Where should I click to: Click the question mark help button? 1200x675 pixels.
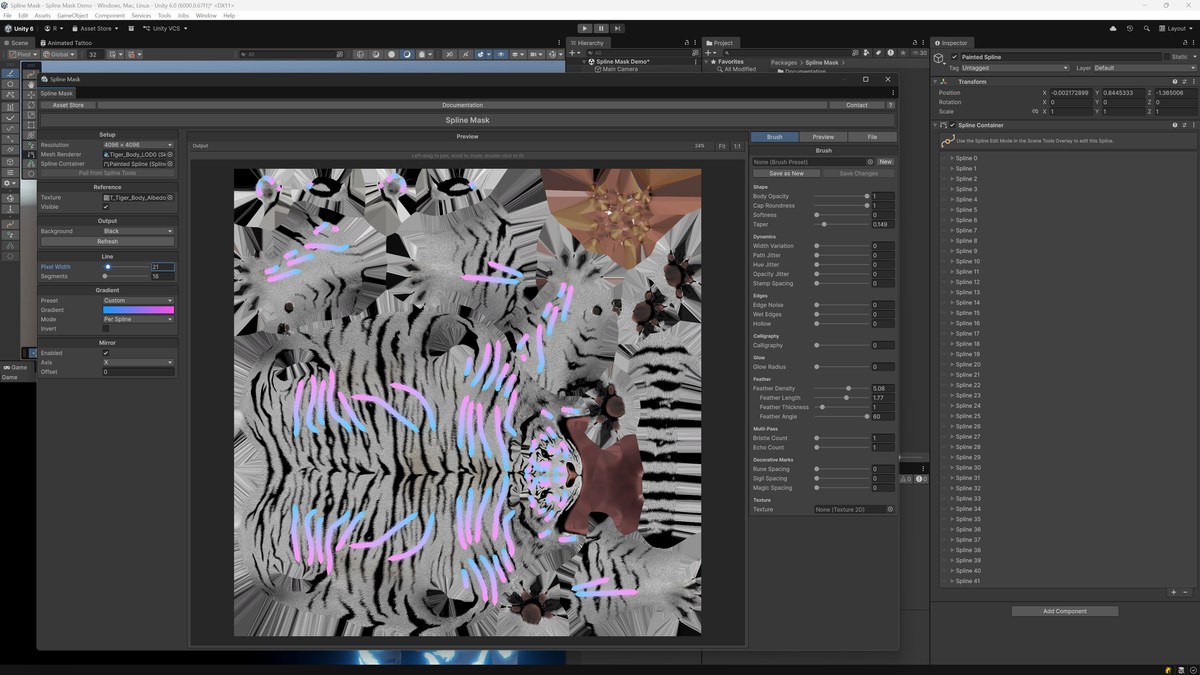[891, 105]
